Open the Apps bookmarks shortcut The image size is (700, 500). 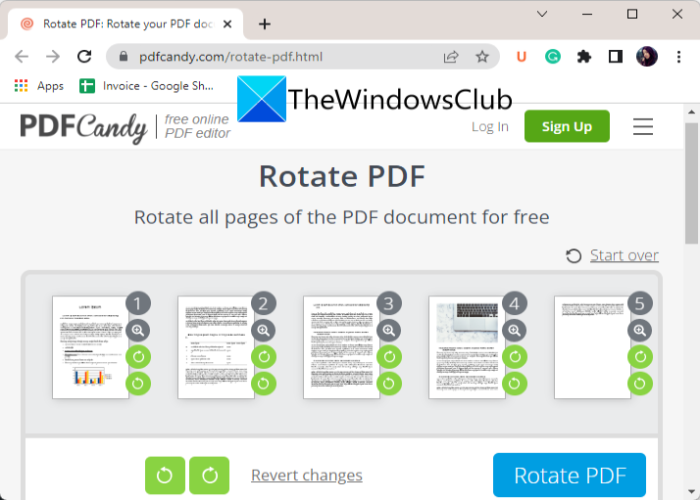click(39, 86)
